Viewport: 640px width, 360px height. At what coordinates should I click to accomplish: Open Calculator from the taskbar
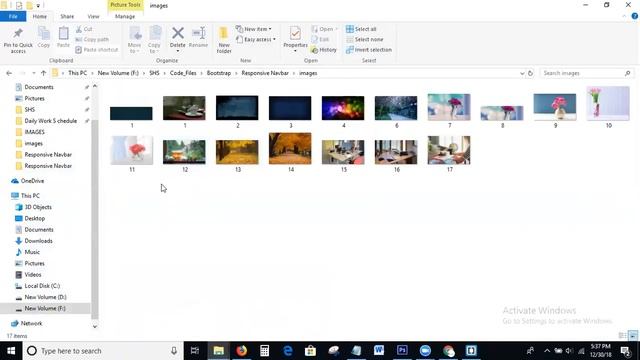pos(264,351)
